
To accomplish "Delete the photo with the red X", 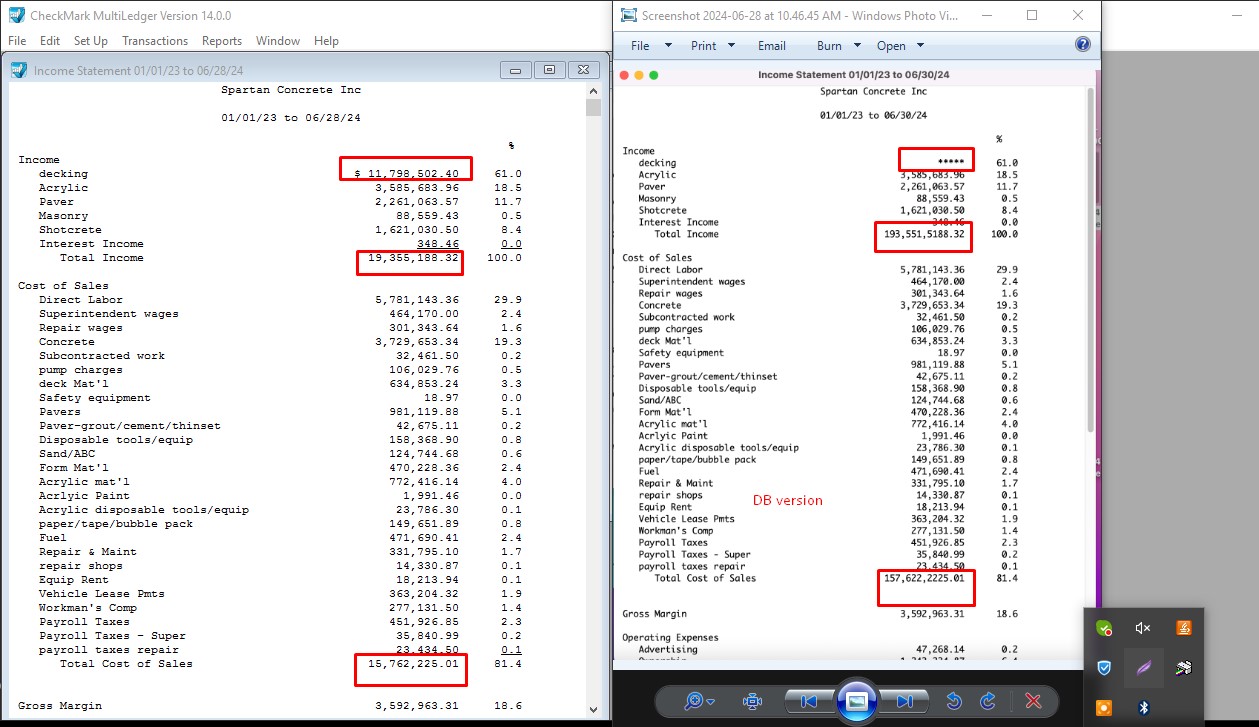I will [x=1034, y=701].
